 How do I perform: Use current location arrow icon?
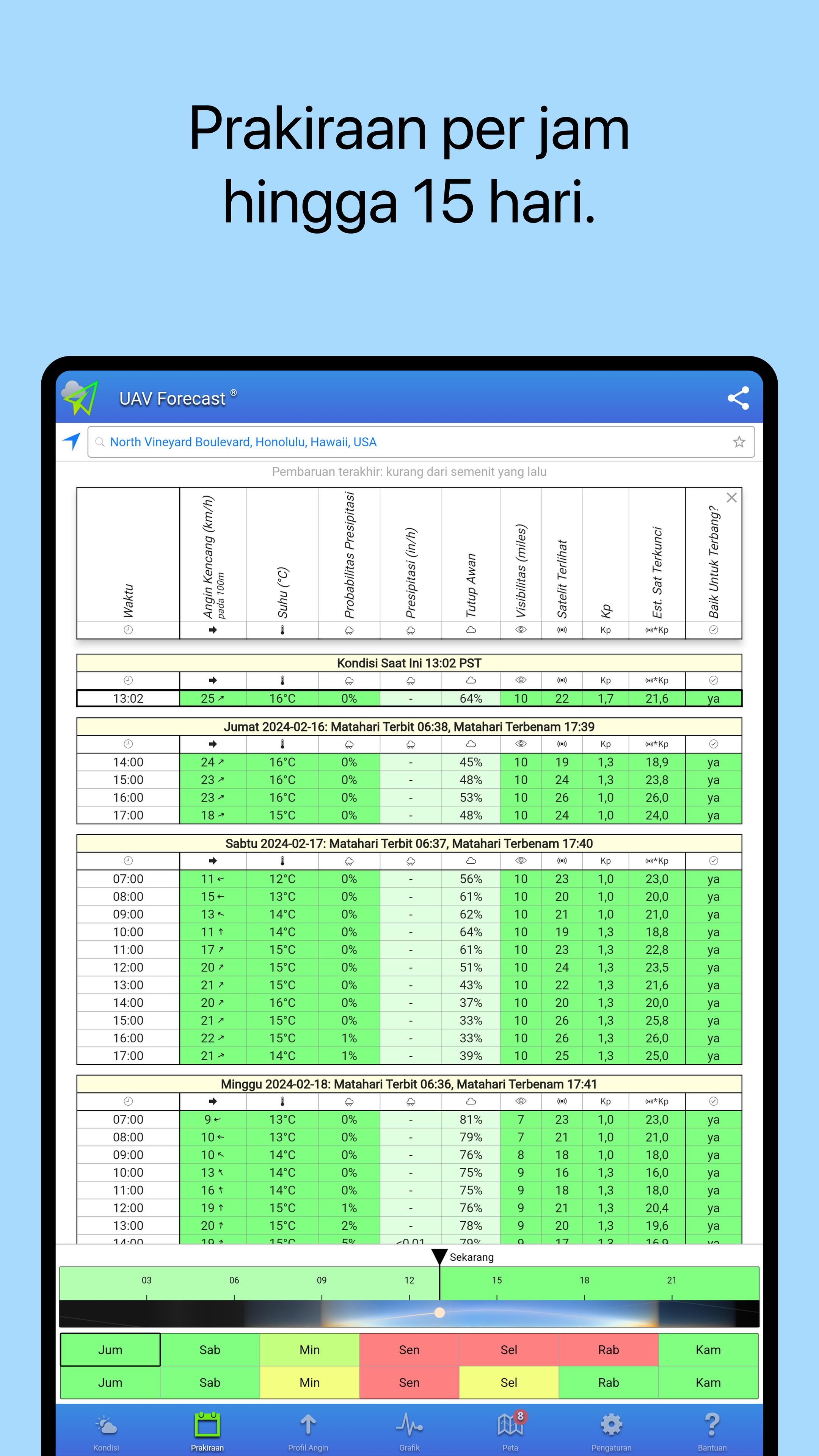coord(72,441)
